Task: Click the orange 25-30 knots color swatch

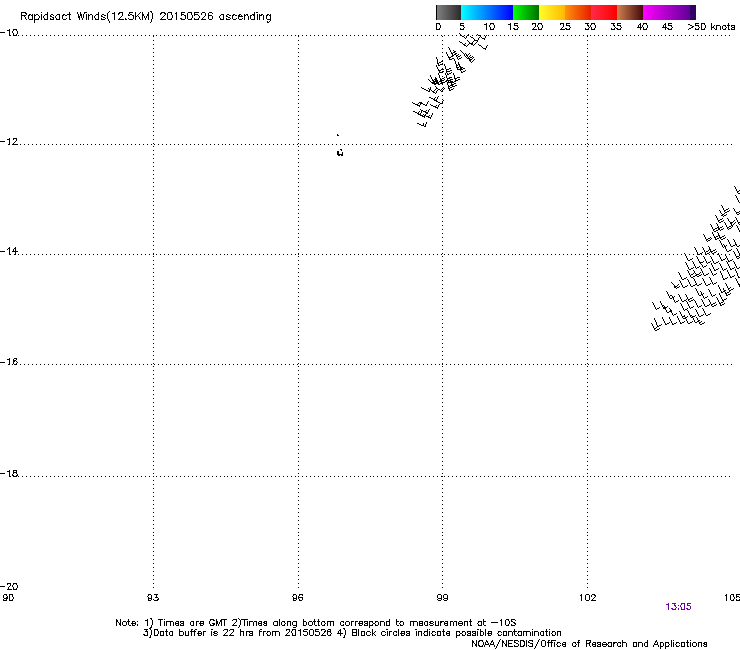Action: (578, 12)
